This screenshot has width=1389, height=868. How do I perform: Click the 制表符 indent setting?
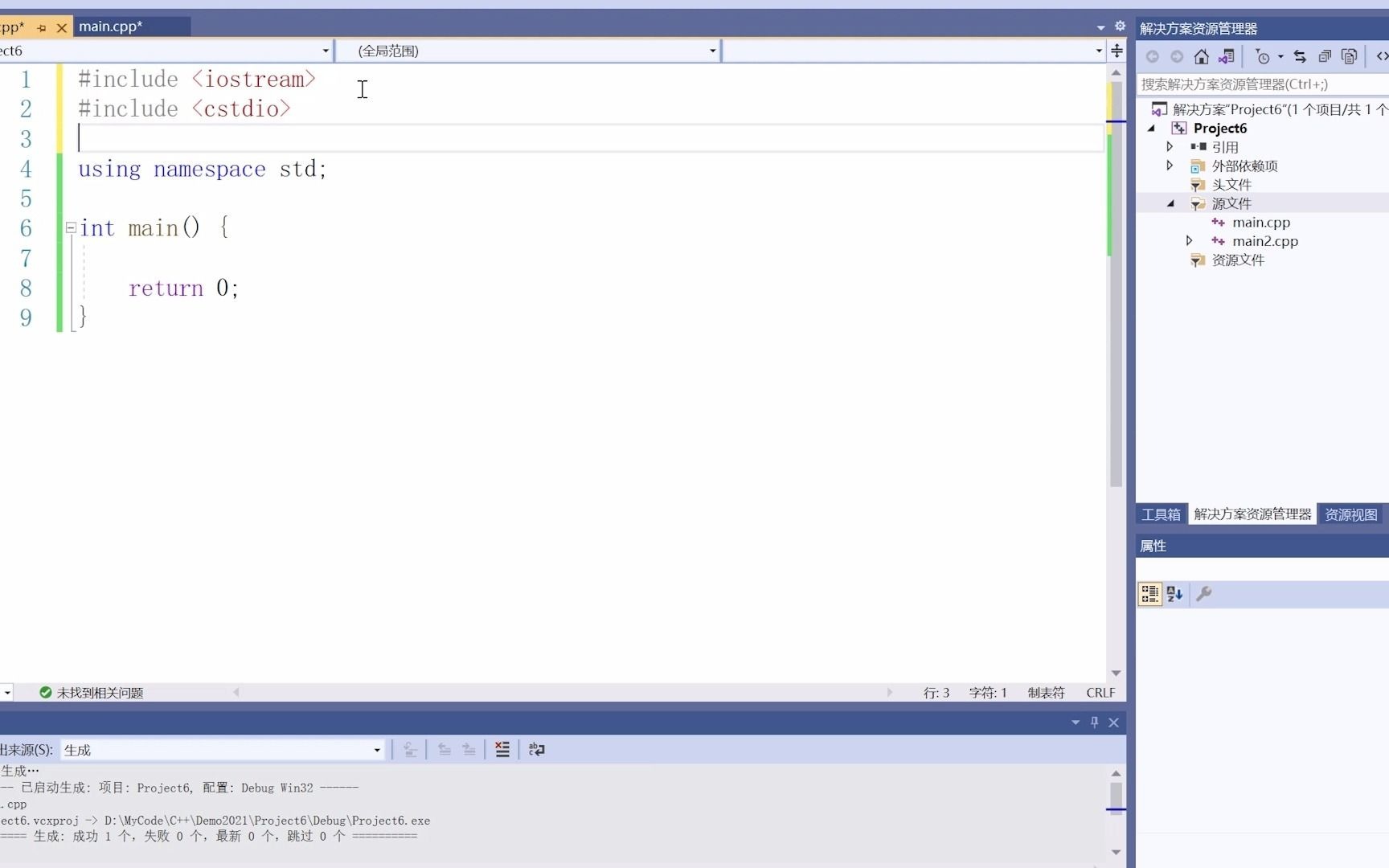(x=1046, y=693)
